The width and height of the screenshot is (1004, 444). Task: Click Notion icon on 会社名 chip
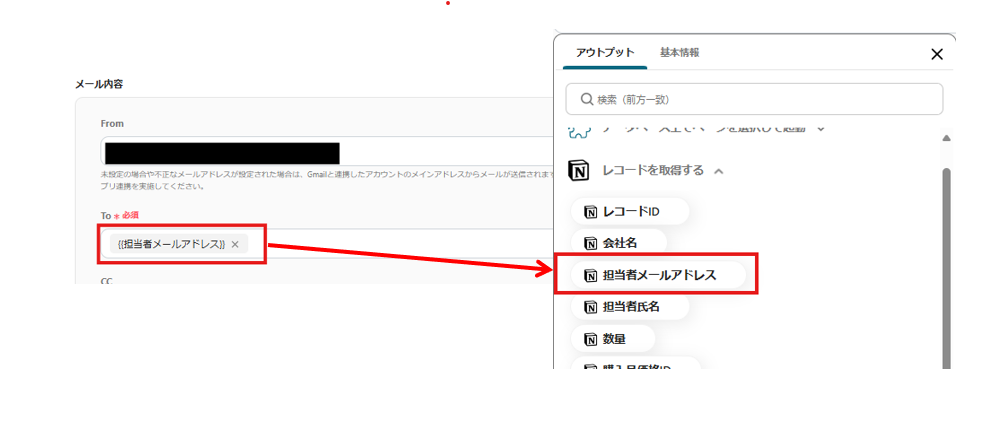pos(590,243)
